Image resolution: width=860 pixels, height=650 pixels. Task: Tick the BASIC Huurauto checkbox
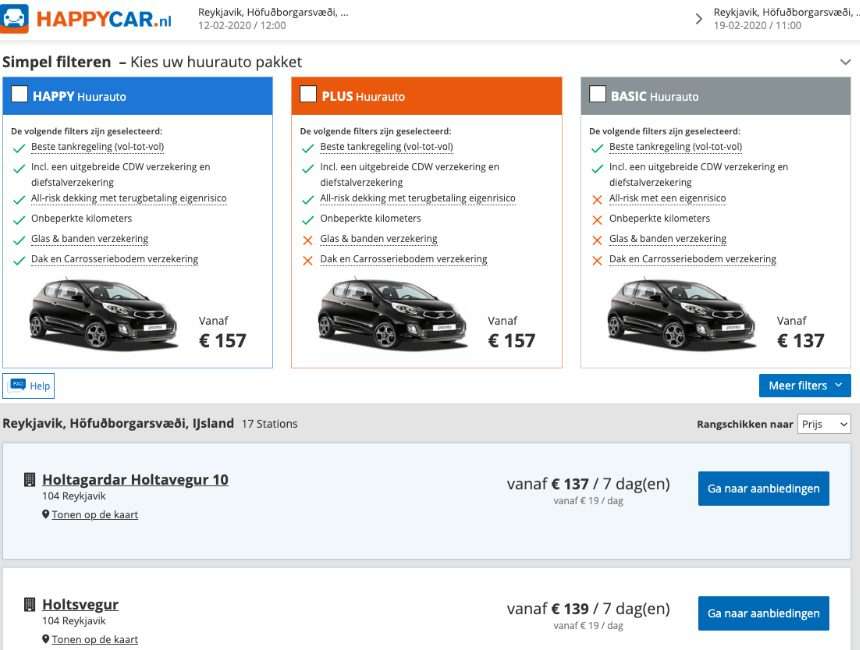tap(597, 94)
